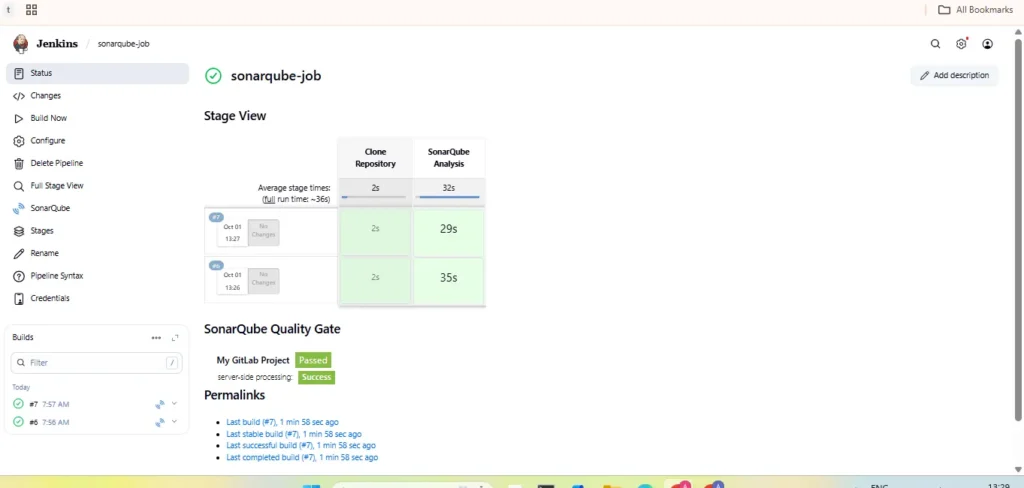
Task: Expand the Builds panel with the expand icon
Action: click(x=175, y=338)
